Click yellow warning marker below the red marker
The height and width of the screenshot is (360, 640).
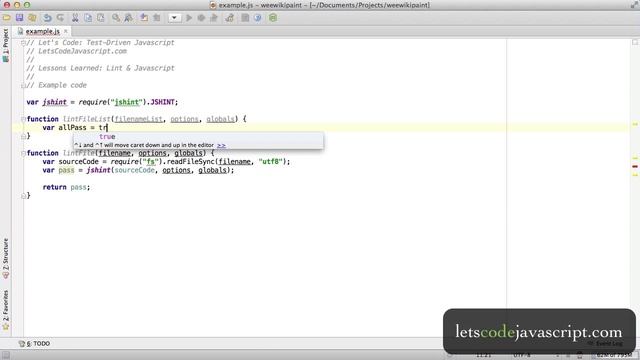point(635,175)
